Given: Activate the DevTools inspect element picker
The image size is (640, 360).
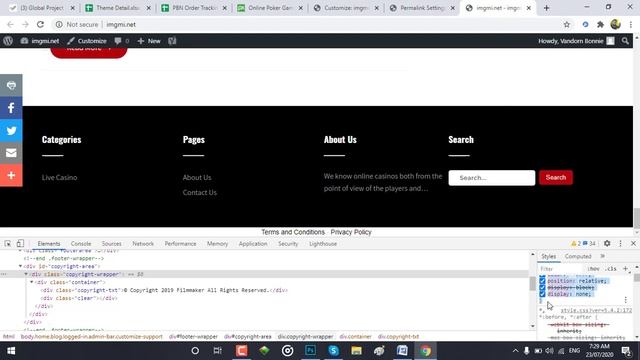Looking at the screenshot, I should click(8, 244).
